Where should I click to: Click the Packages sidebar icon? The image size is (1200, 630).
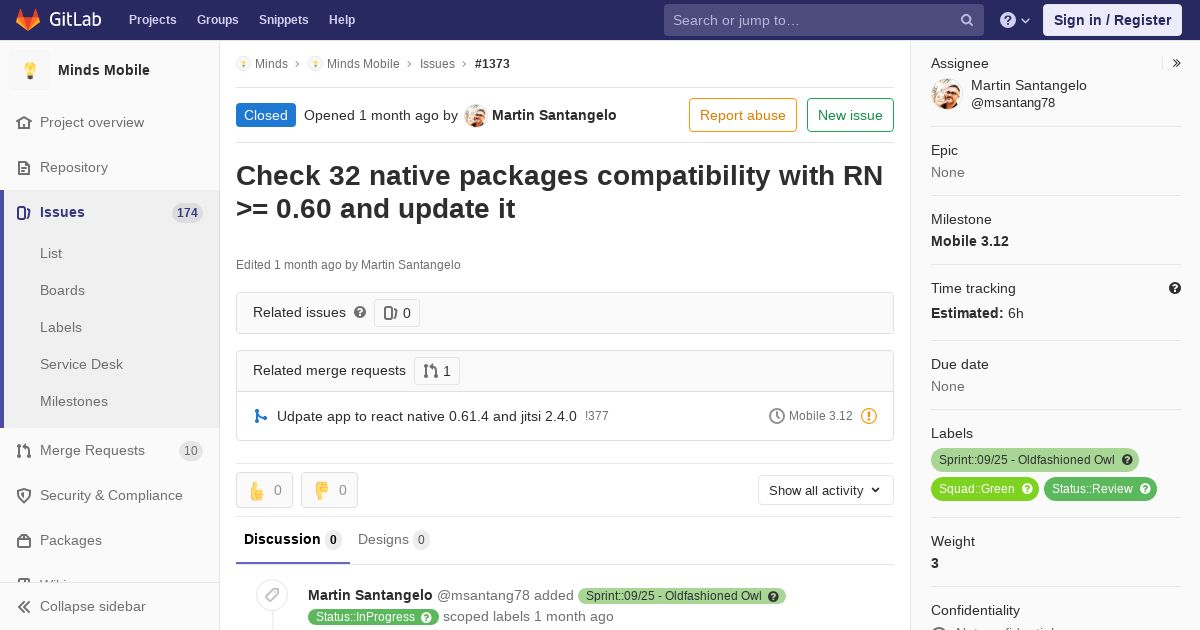tap(24, 540)
